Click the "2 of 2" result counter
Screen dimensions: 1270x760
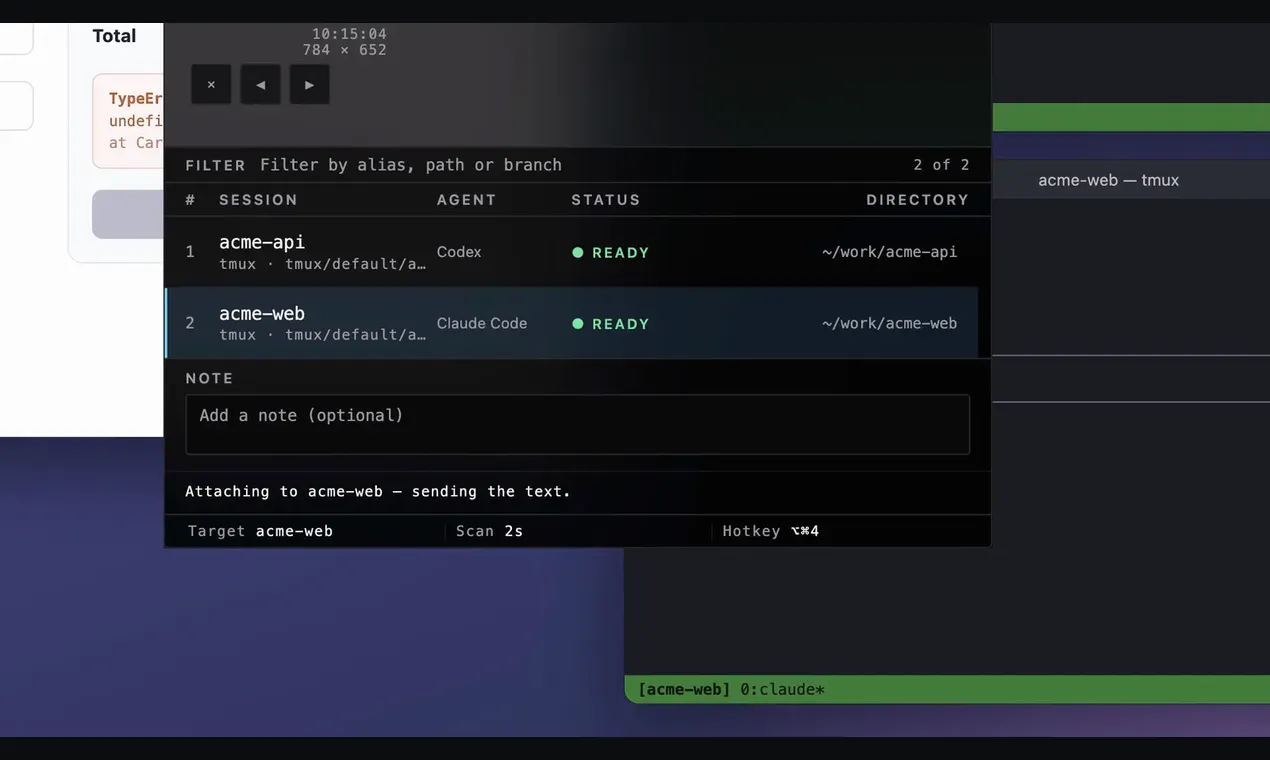coord(941,165)
